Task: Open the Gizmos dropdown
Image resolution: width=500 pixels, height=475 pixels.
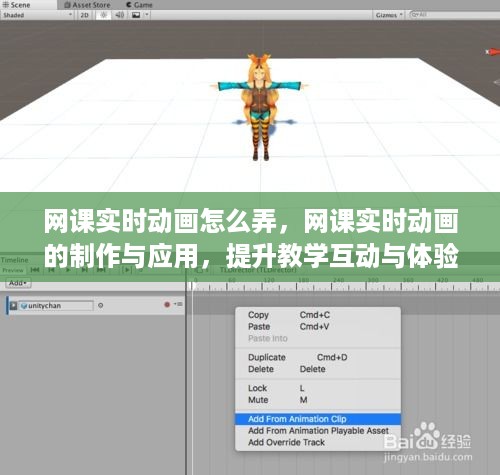Action: click(389, 15)
